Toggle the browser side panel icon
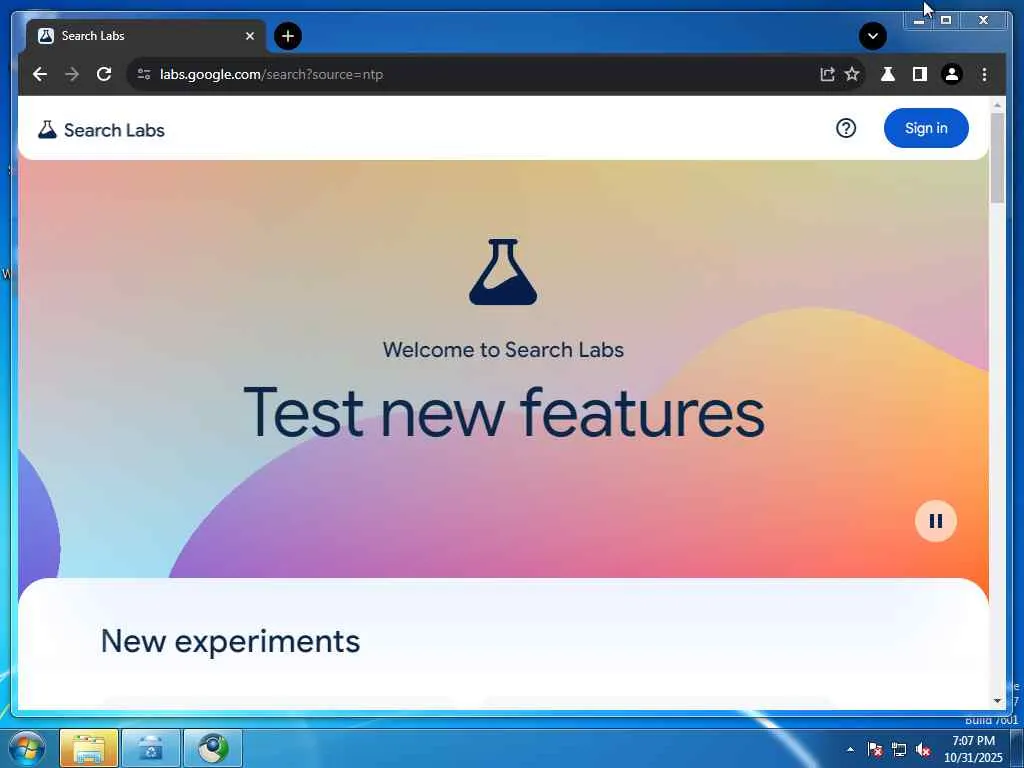Image resolution: width=1024 pixels, height=768 pixels. (x=920, y=74)
